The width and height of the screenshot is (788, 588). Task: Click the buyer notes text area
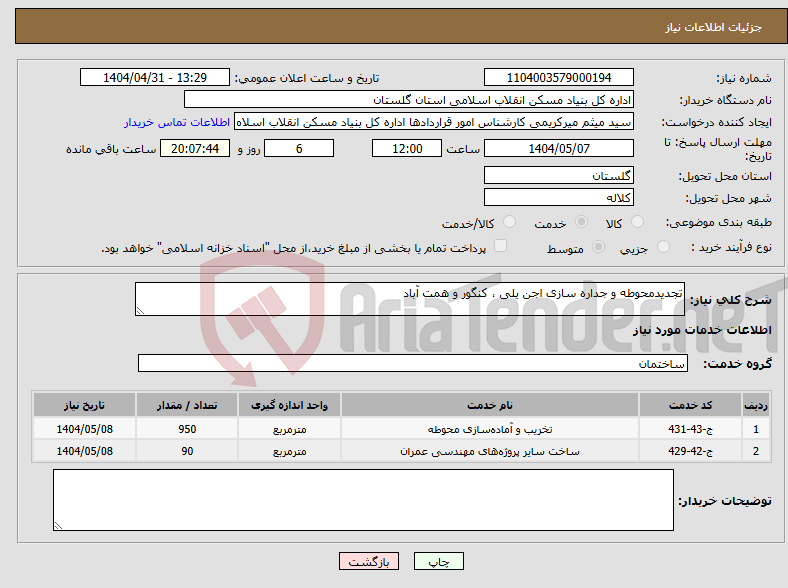click(363, 500)
